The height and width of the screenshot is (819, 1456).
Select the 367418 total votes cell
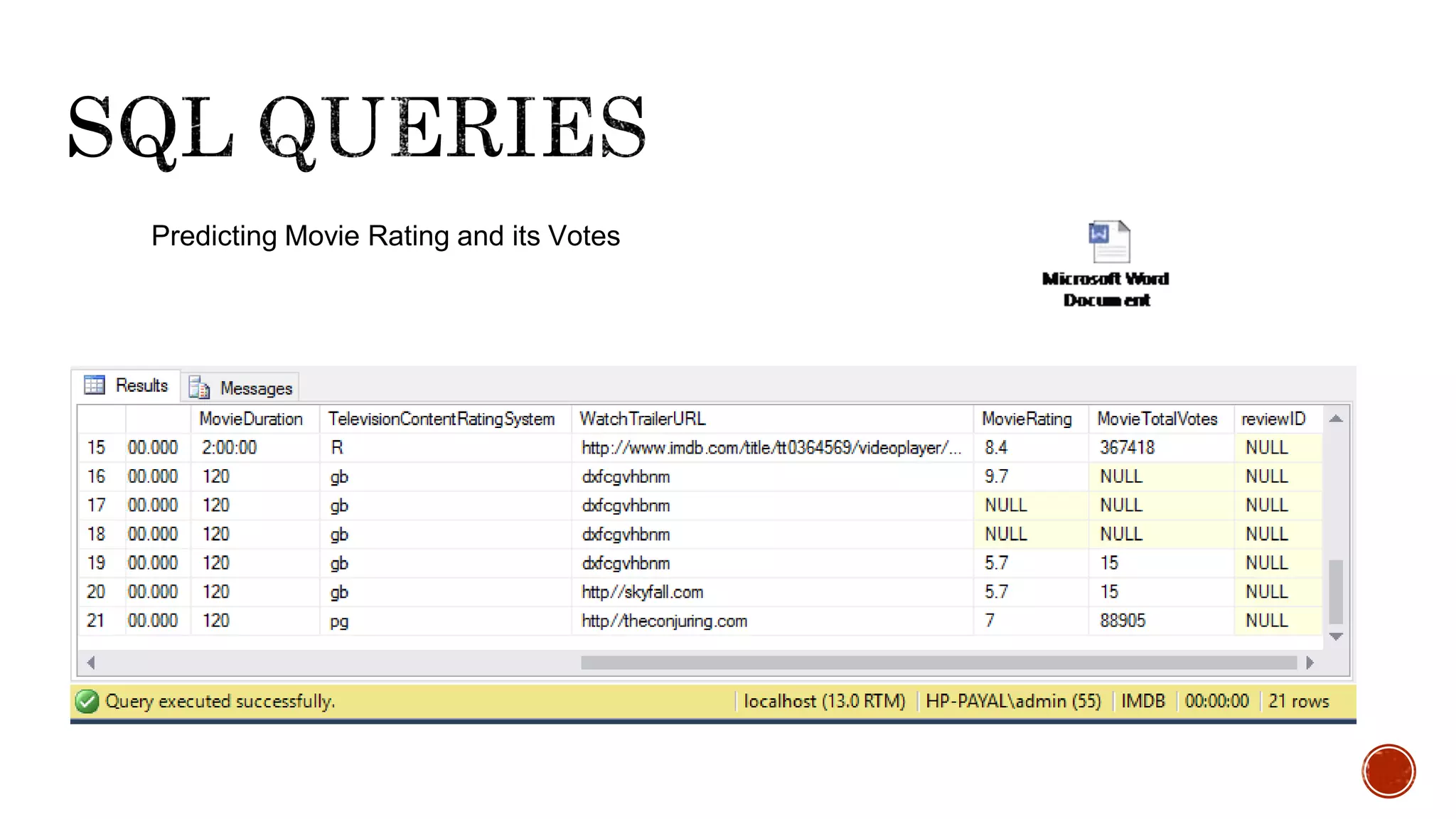(x=1127, y=448)
